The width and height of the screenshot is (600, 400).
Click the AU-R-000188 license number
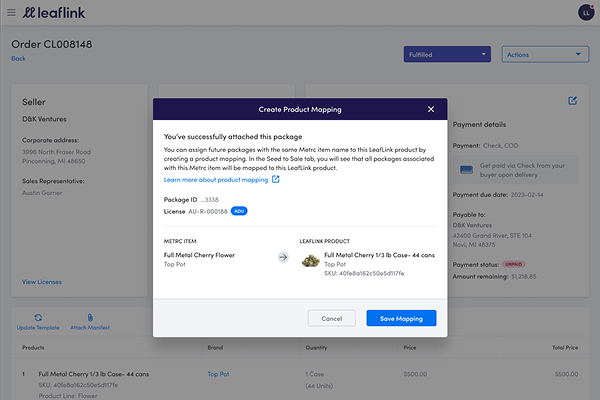tap(208, 211)
